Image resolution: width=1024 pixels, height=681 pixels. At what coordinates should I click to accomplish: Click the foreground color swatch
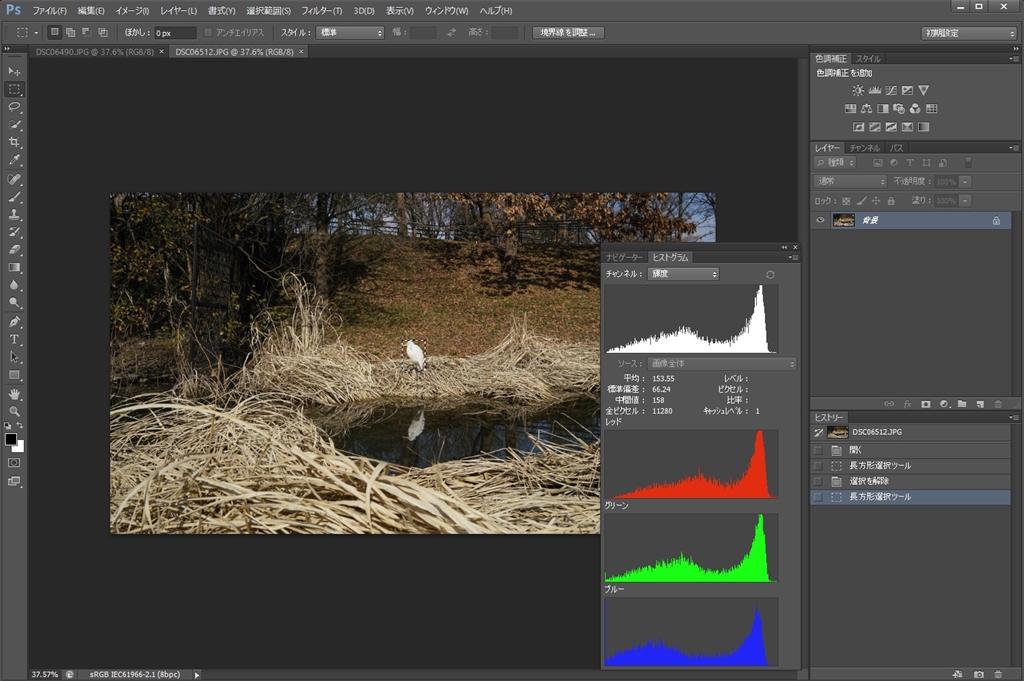pos(11,439)
